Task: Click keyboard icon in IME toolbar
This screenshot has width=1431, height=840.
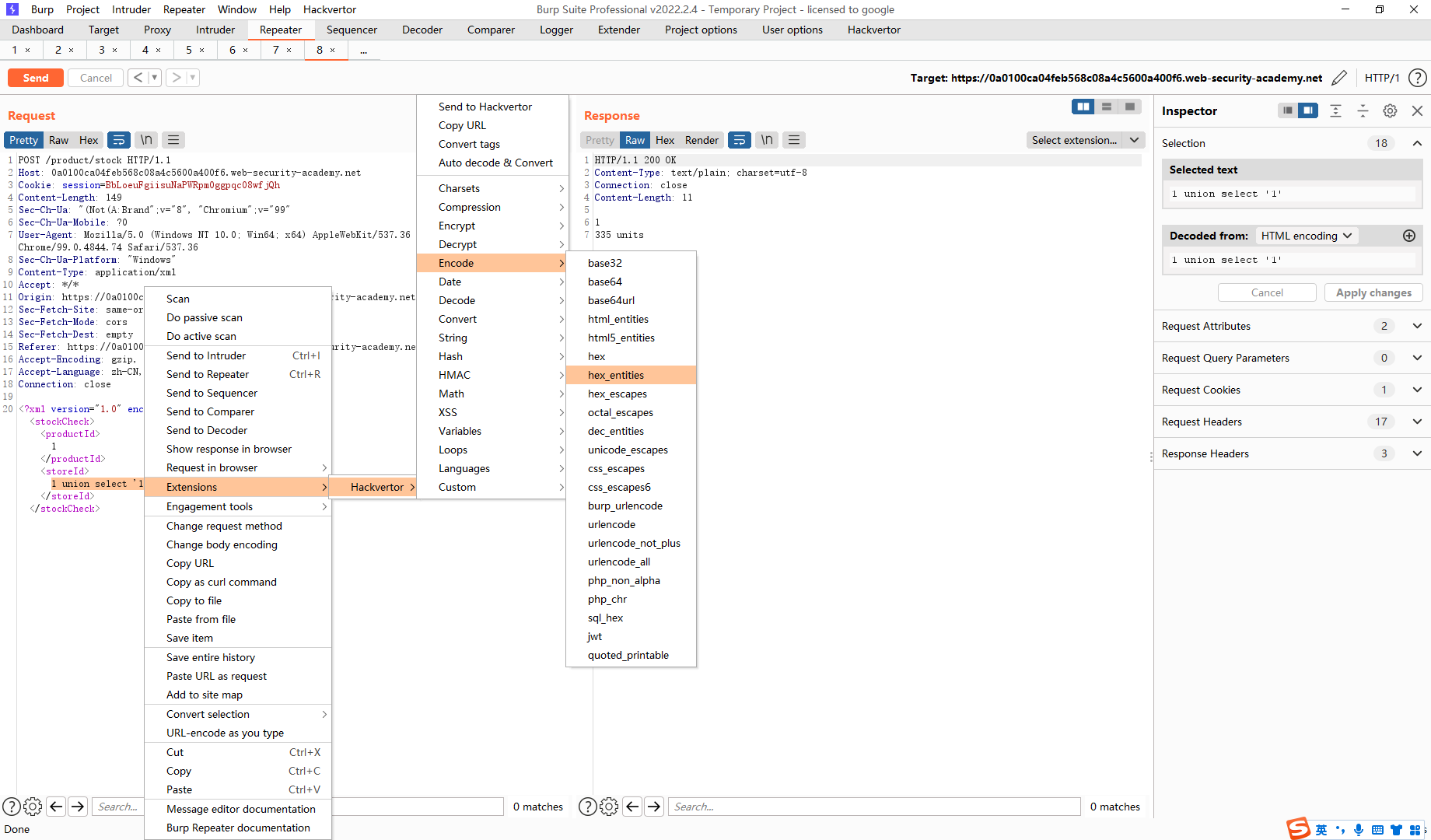Action: (1377, 830)
